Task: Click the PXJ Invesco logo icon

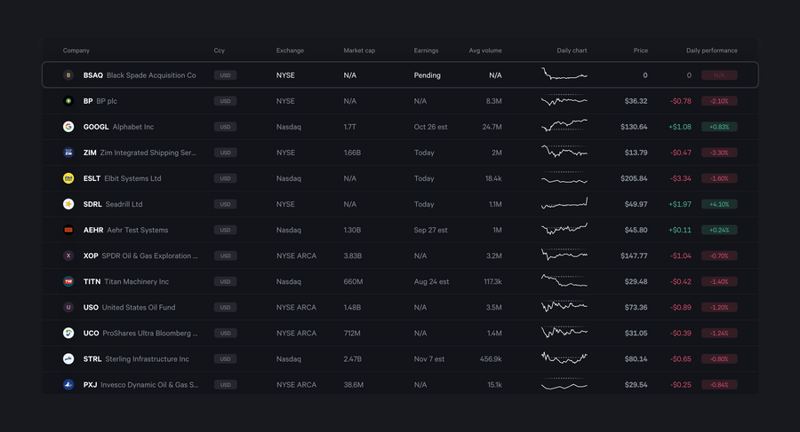Action: (x=68, y=385)
